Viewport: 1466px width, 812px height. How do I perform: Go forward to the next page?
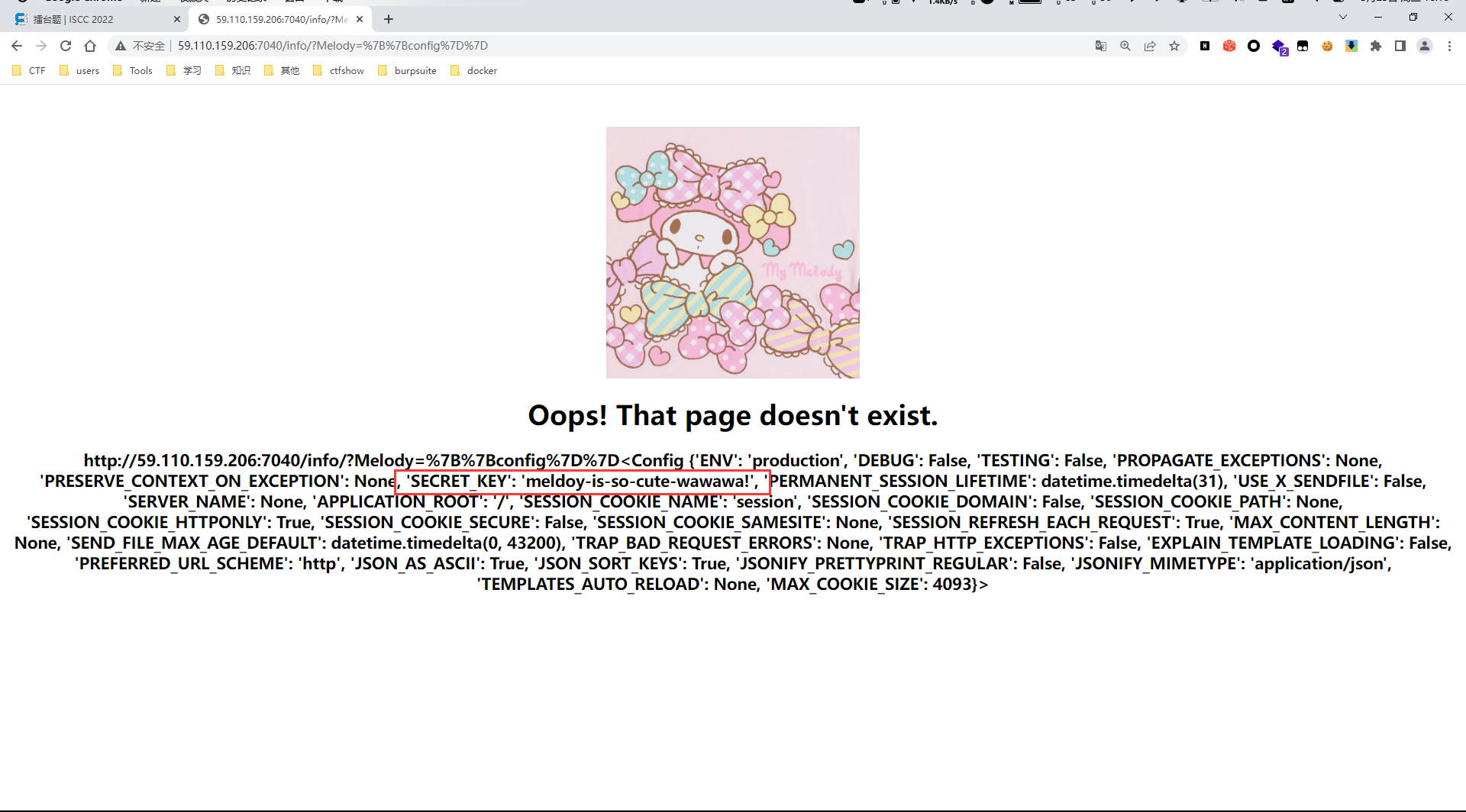(x=41, y=46)
